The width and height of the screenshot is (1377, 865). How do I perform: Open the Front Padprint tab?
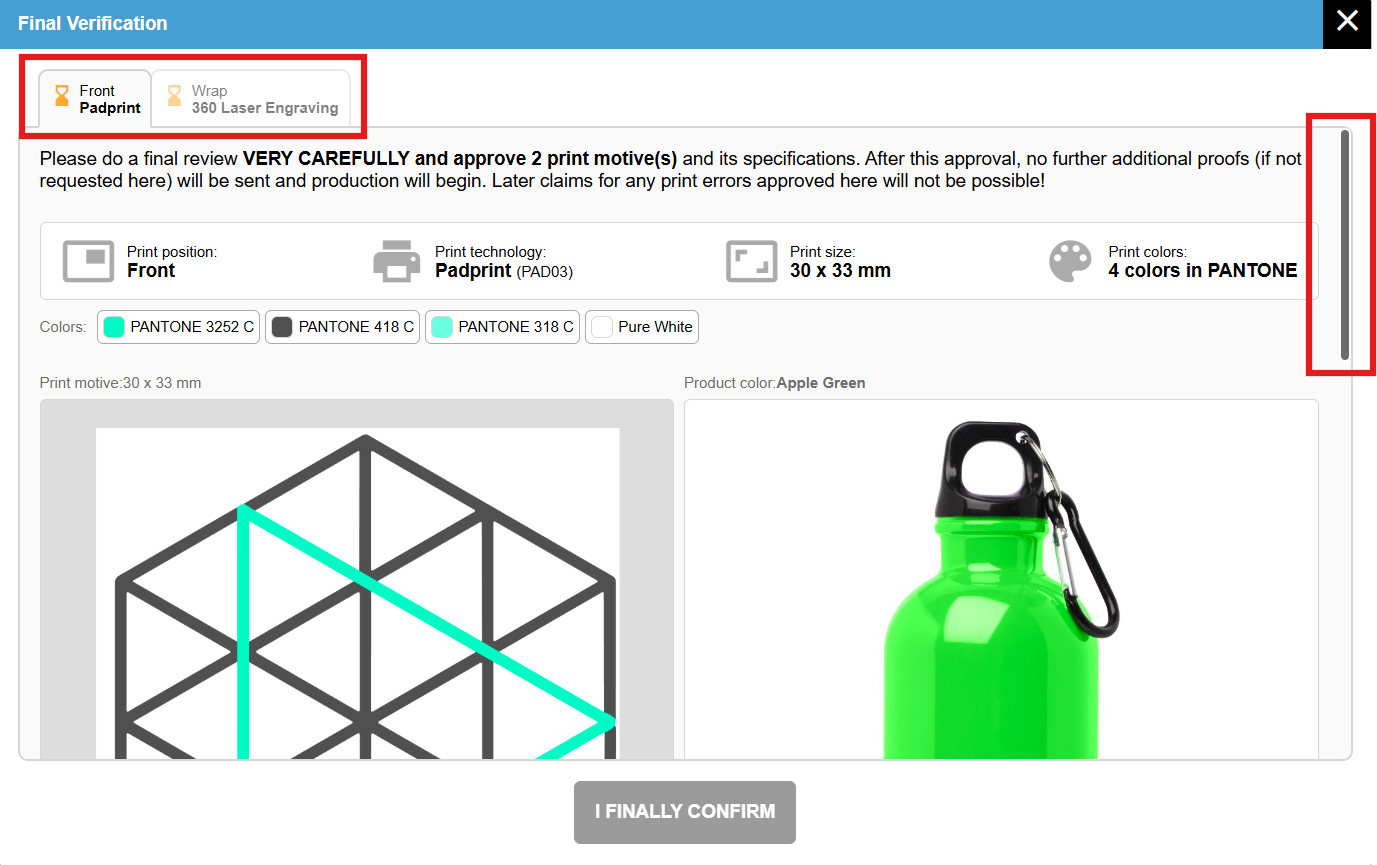coord(95,99)
